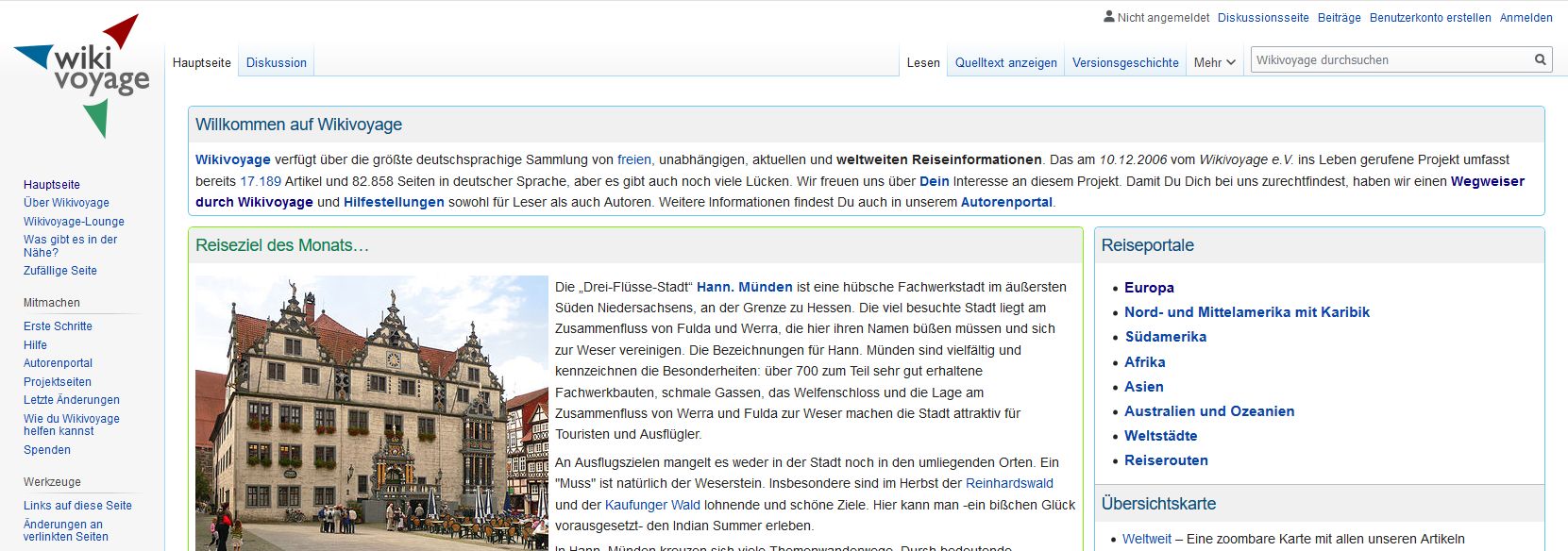
Task: Open the Reiserouten portal
Action: click(1166, 460)
